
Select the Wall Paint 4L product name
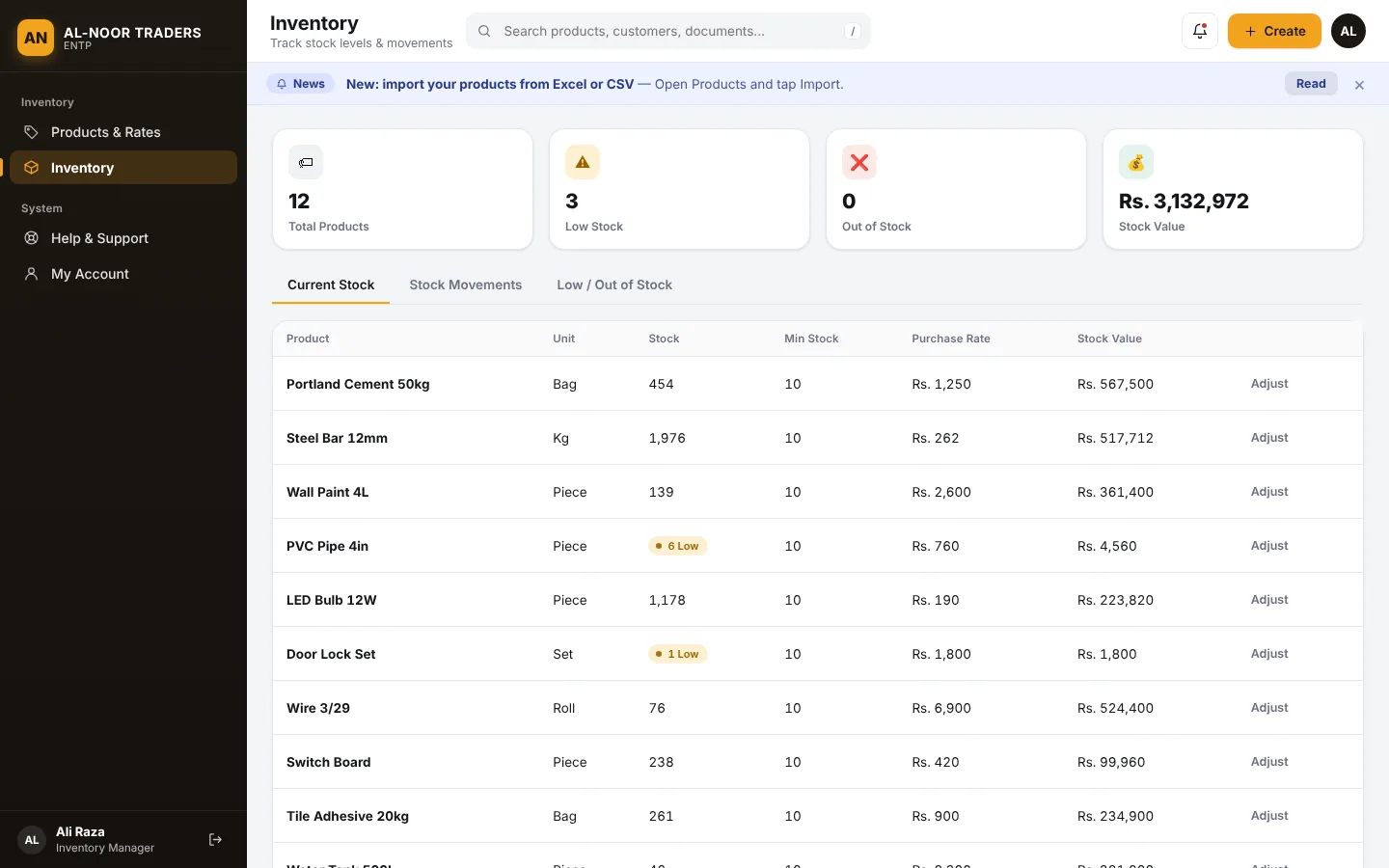tap(328, 492)
